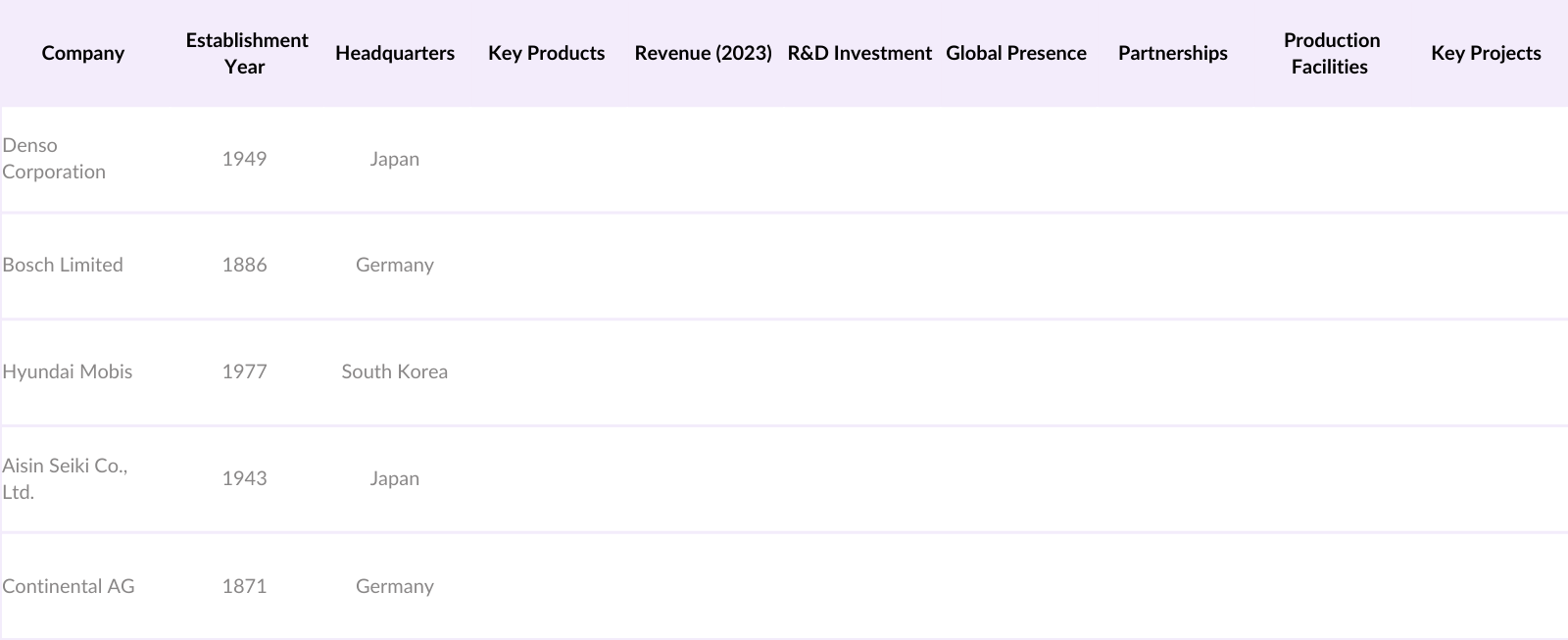Click establishment year 1943
This screenshot has width=1568, height=640.
[244, 478]
